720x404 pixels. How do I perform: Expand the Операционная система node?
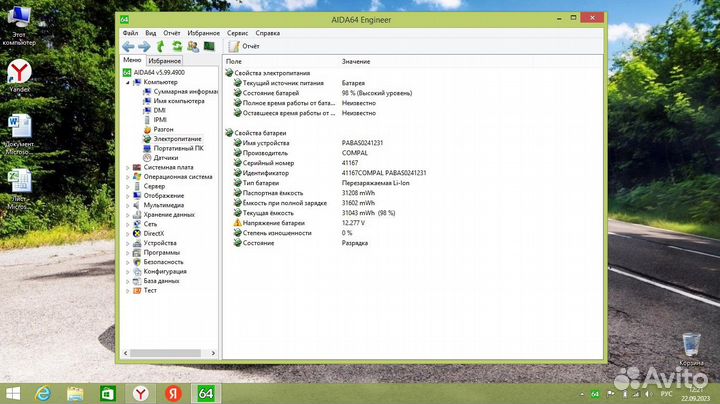point(128,177)
